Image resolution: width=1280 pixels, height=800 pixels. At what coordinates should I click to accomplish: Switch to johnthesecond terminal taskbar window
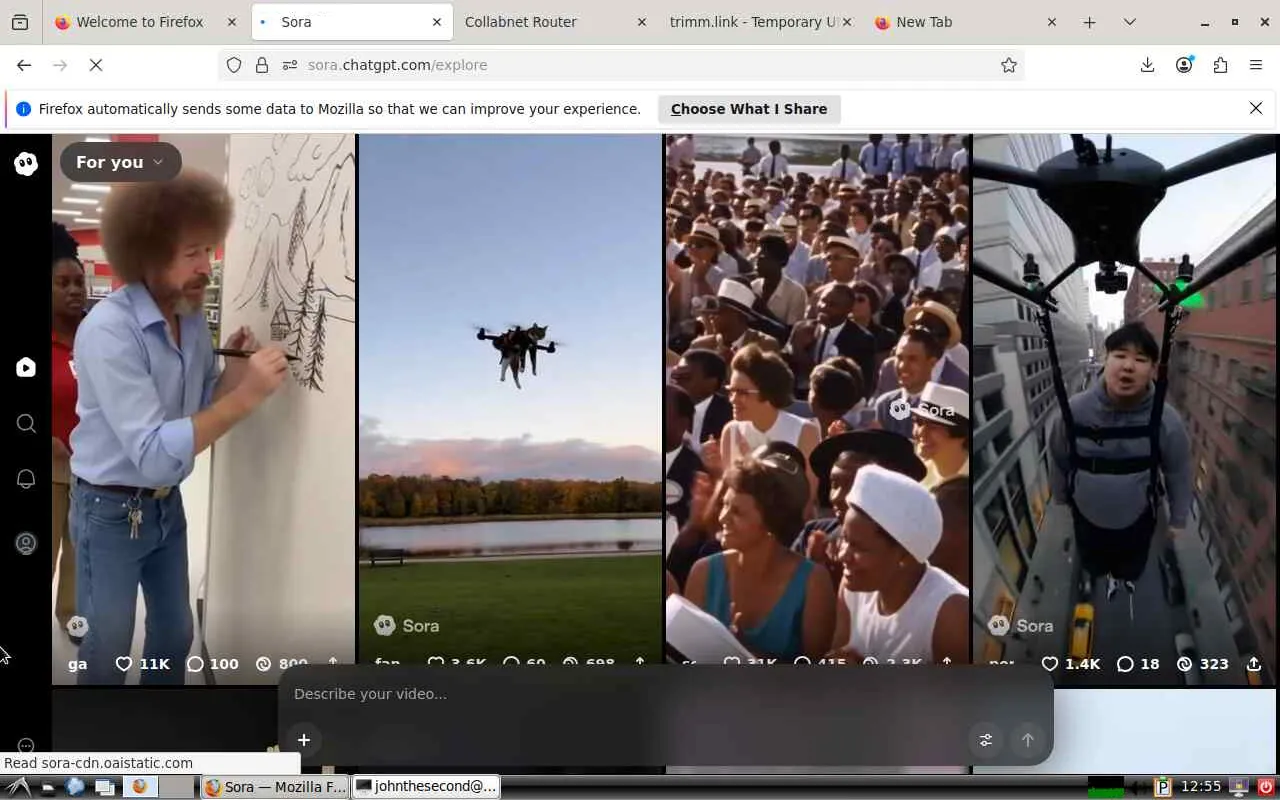[427, 787]
